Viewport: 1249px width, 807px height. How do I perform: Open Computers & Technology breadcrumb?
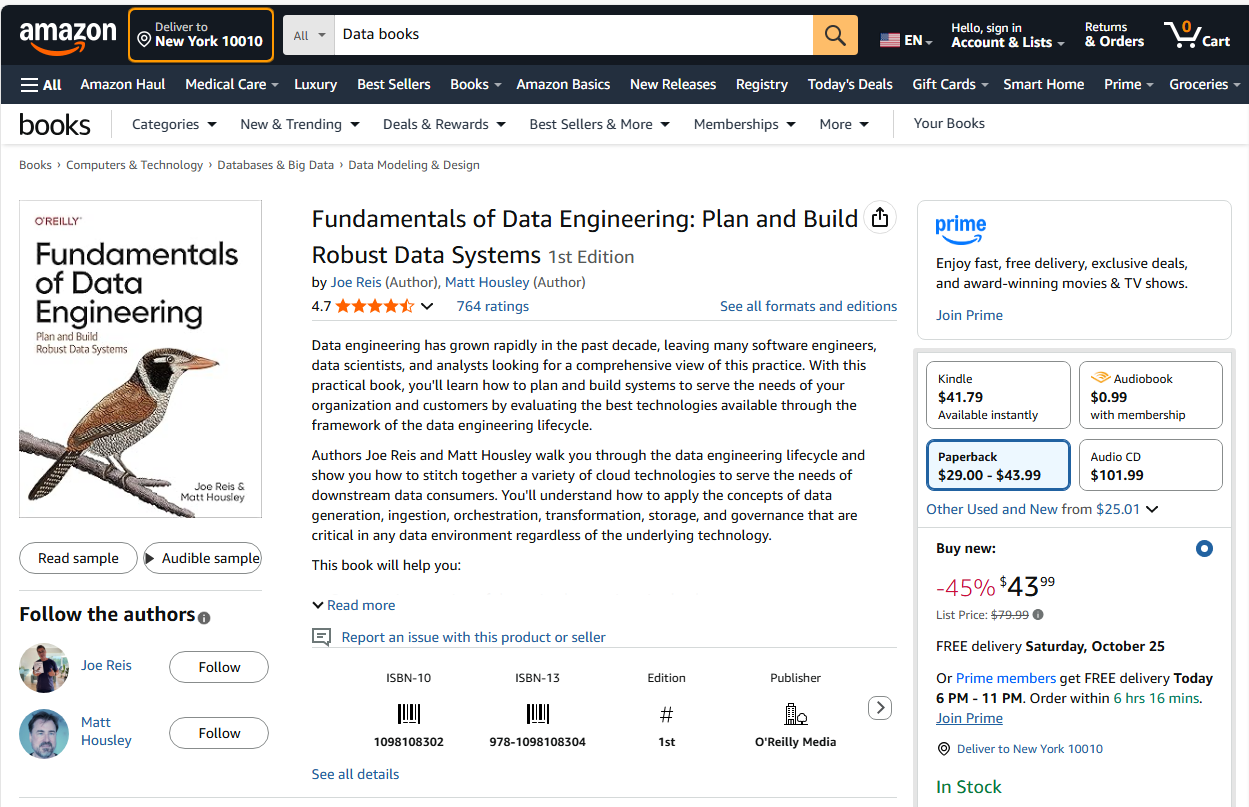coord(134,165)
